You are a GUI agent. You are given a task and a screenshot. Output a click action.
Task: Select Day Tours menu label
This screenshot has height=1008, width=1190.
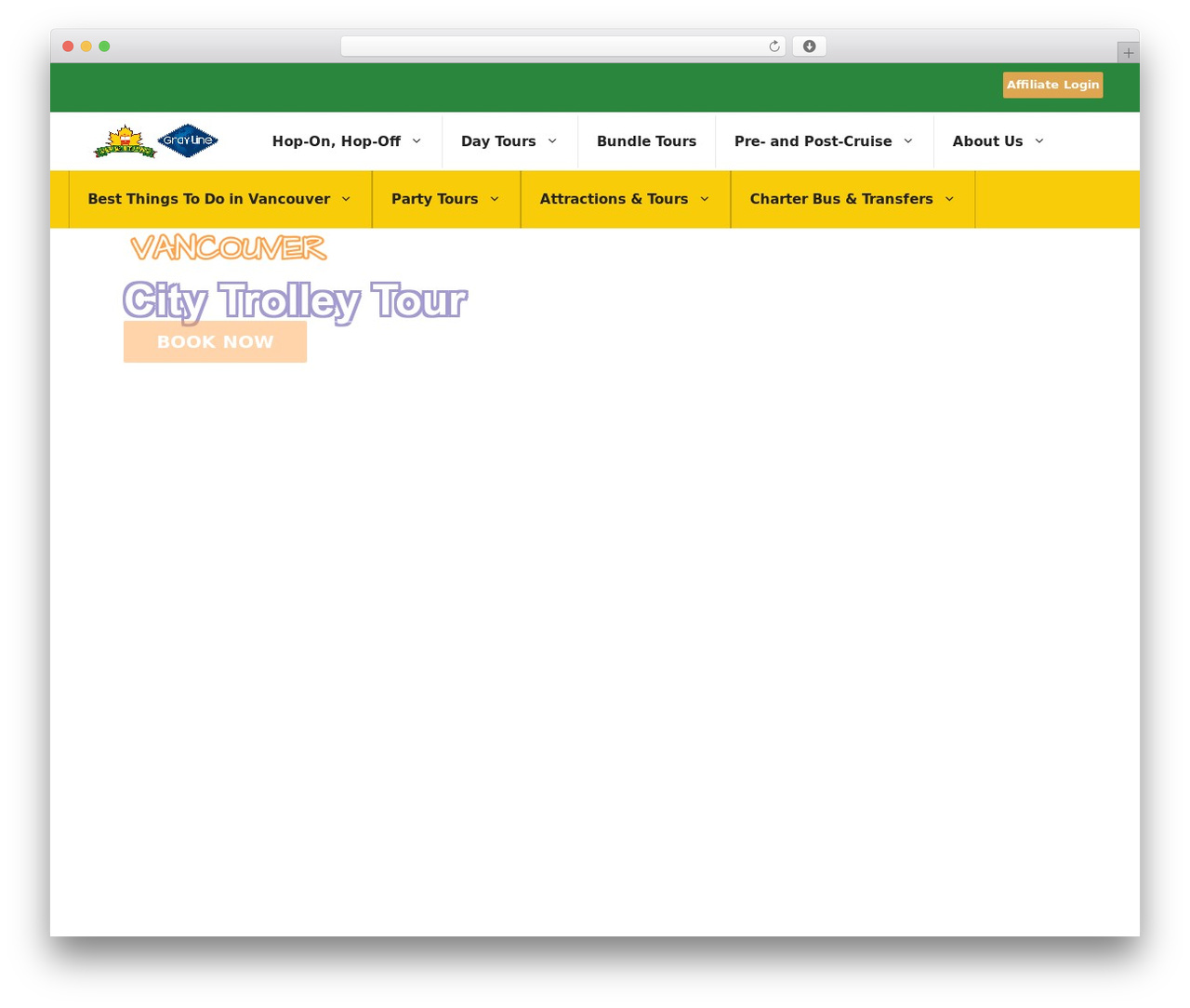498,141
